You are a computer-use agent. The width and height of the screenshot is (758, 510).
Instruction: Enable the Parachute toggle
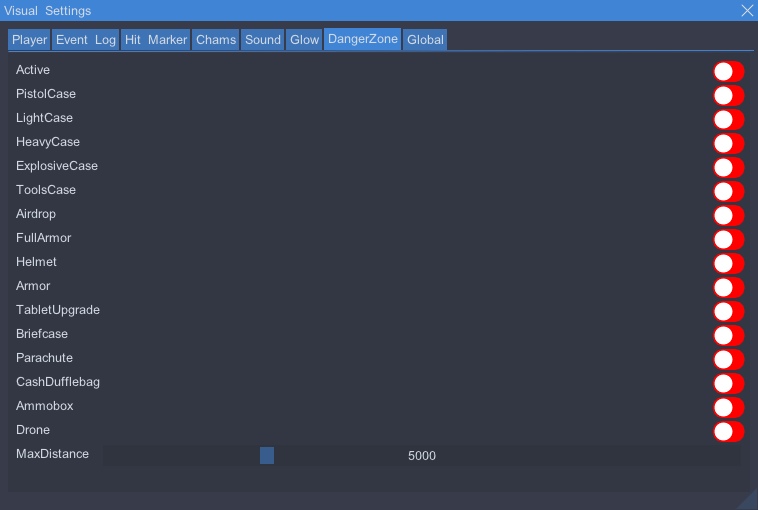click(x=729, y=360)
